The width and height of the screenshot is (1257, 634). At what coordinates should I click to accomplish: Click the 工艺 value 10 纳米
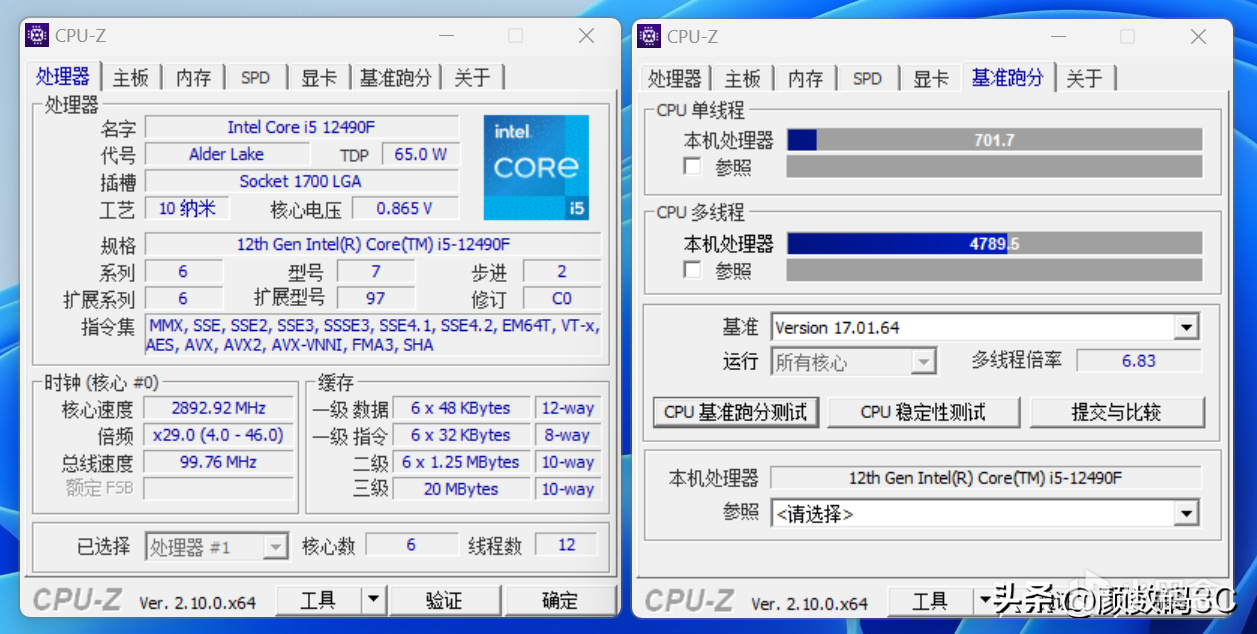(x=187, y=208)
